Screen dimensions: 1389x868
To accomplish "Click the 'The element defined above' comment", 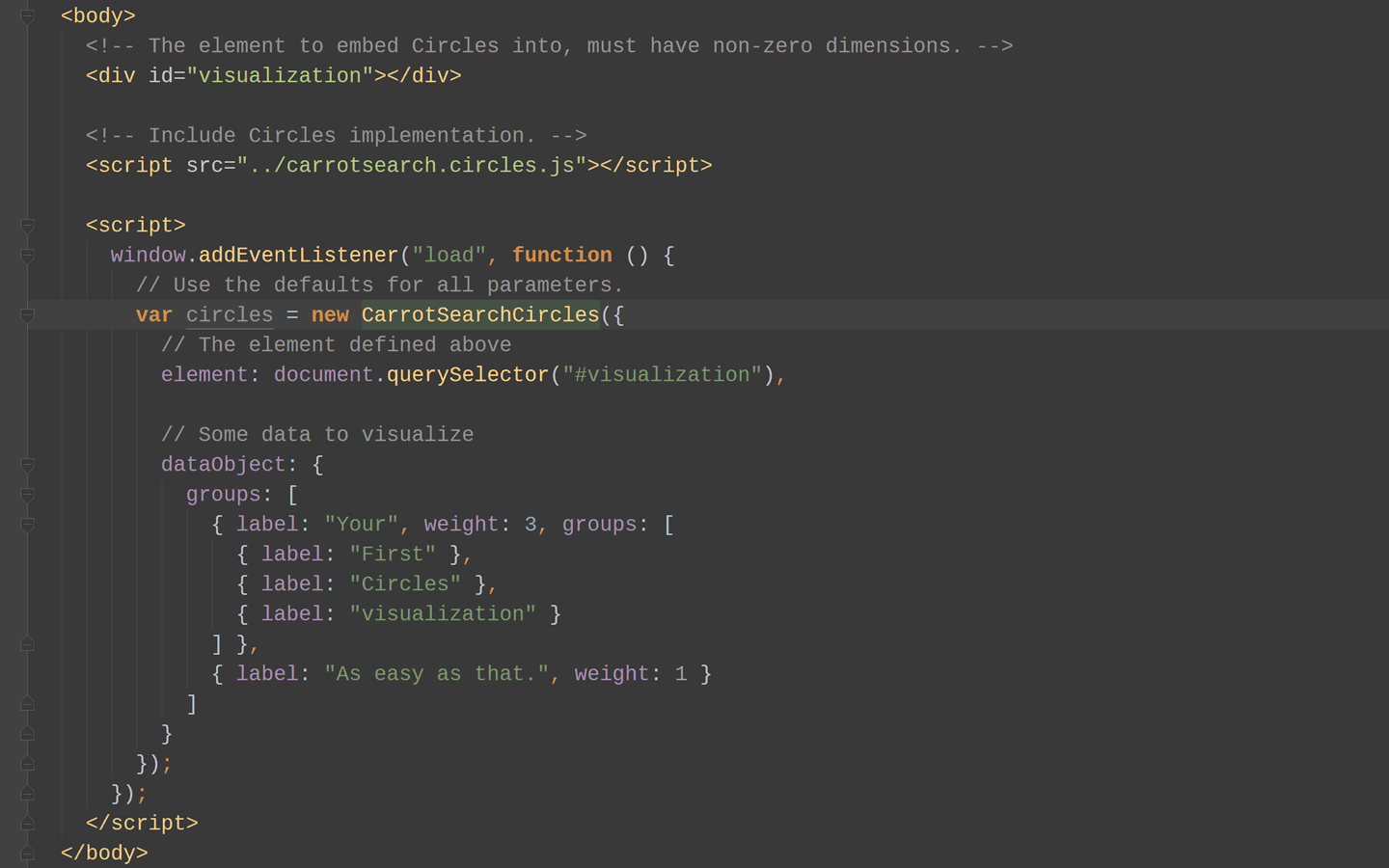I will click(337, 345).
